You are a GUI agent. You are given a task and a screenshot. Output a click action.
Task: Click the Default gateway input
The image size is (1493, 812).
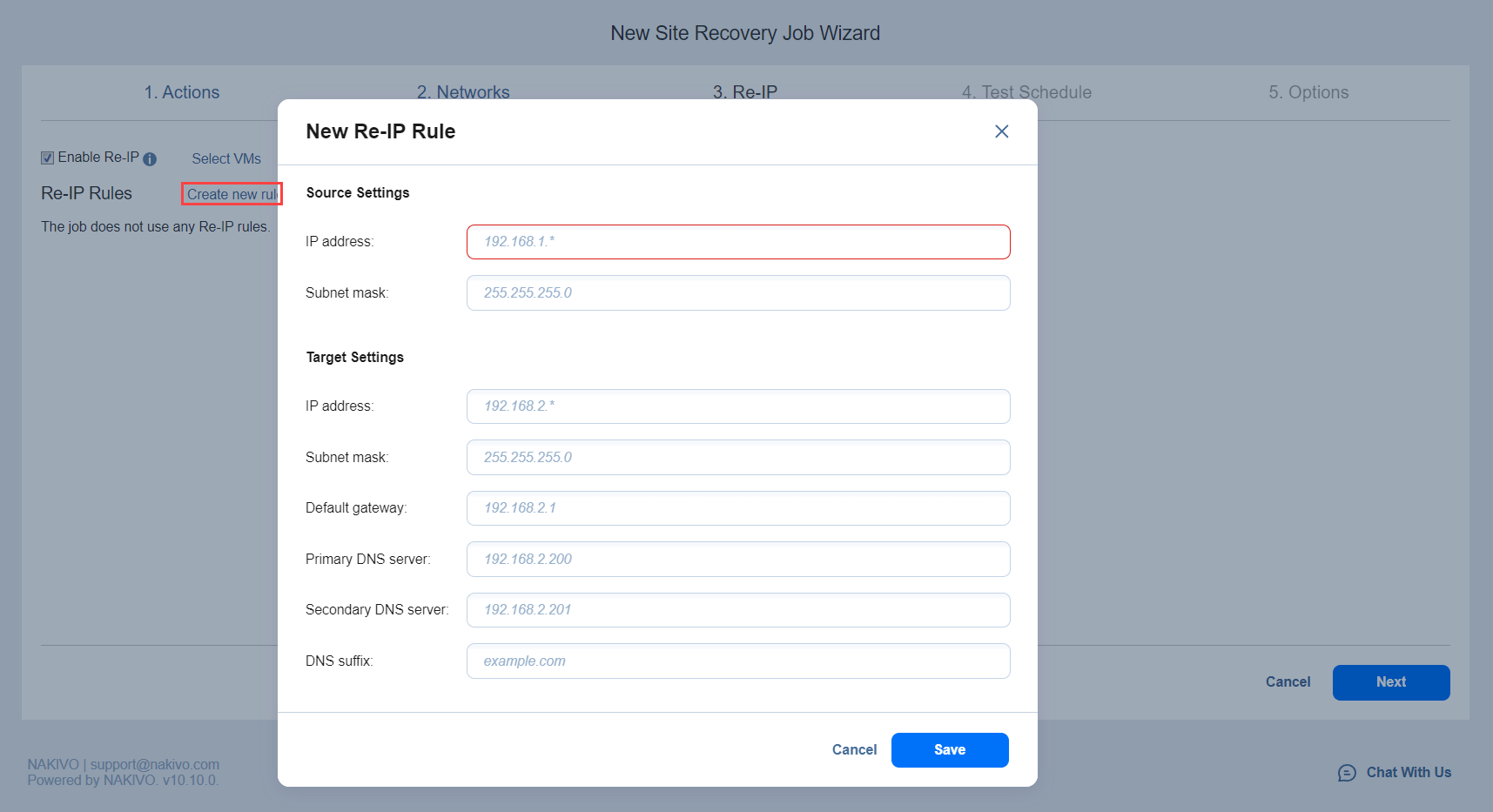pyautogui.click(x=737, y=508)
